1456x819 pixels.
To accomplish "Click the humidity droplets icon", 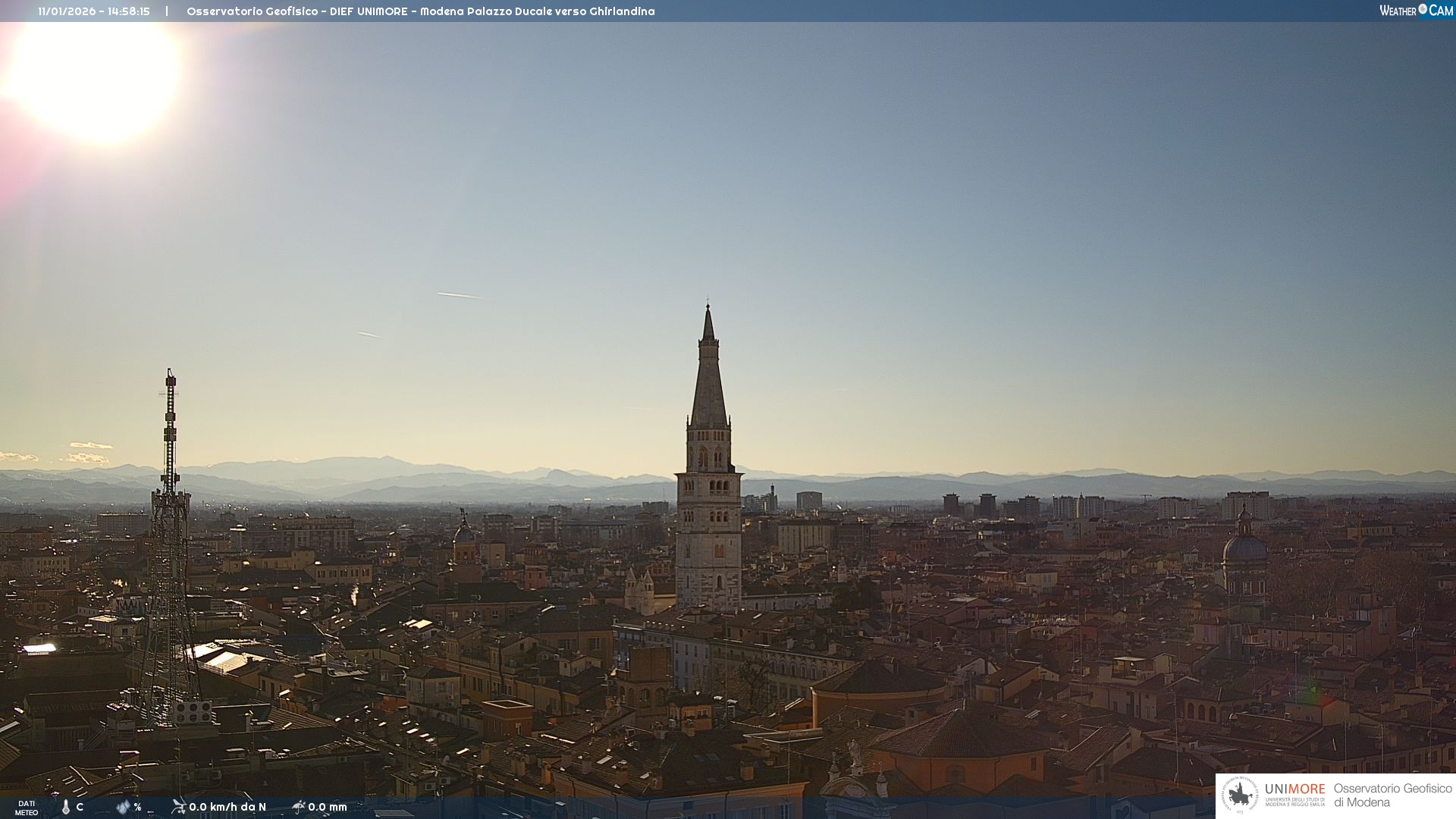I will click(x=123, y=807).
